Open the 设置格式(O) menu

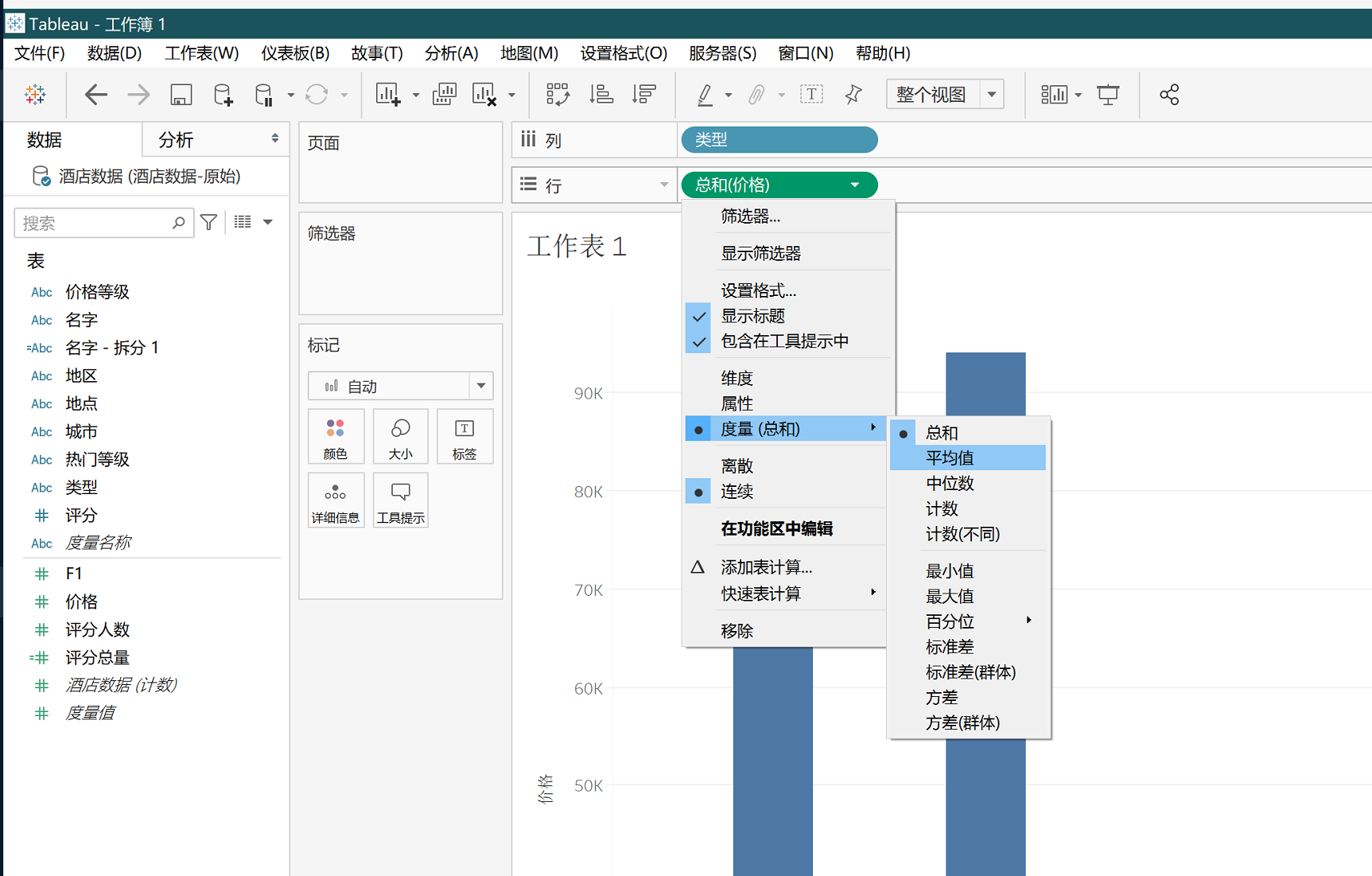(x=624, y=53)
